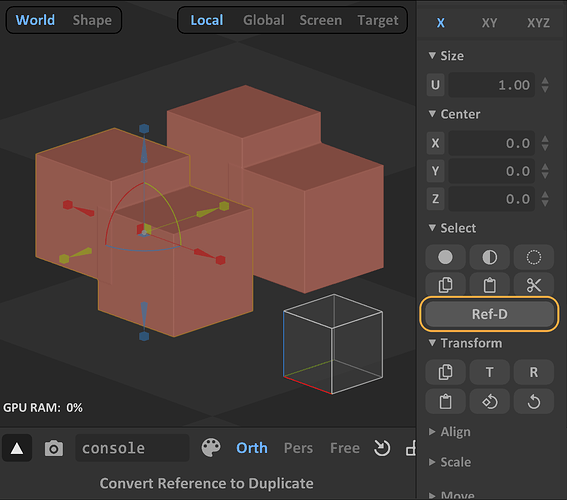
Task: Click the Cut scissors icon
Action: tap(534, 285)
